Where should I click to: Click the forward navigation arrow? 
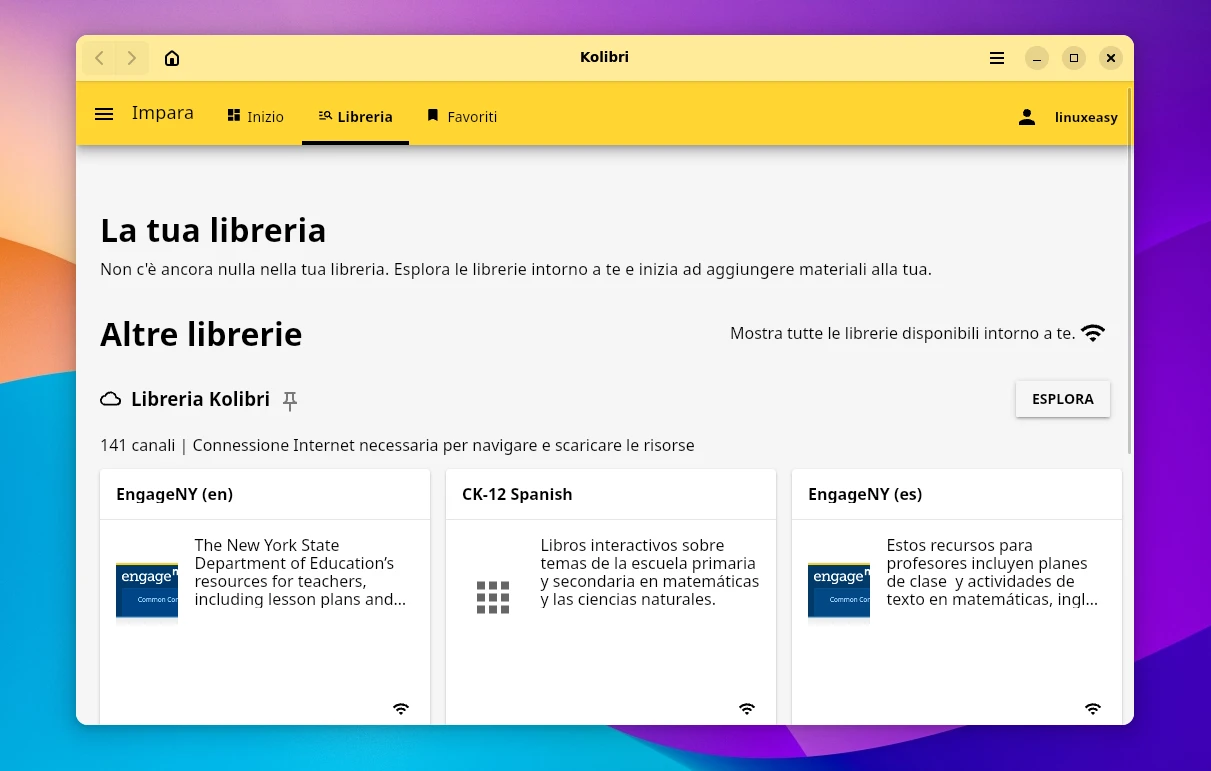[x=131, y=58]
